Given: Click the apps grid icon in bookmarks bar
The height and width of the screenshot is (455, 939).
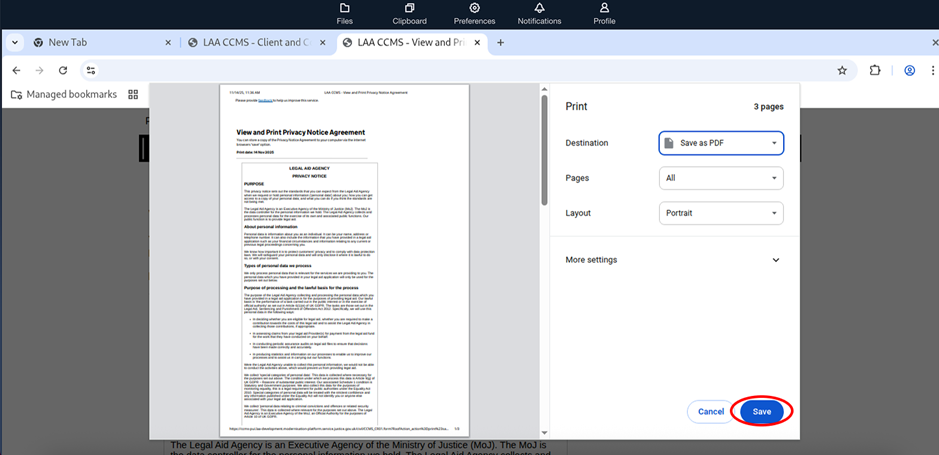Looking at the screenshot, I should tap(133, 95).
